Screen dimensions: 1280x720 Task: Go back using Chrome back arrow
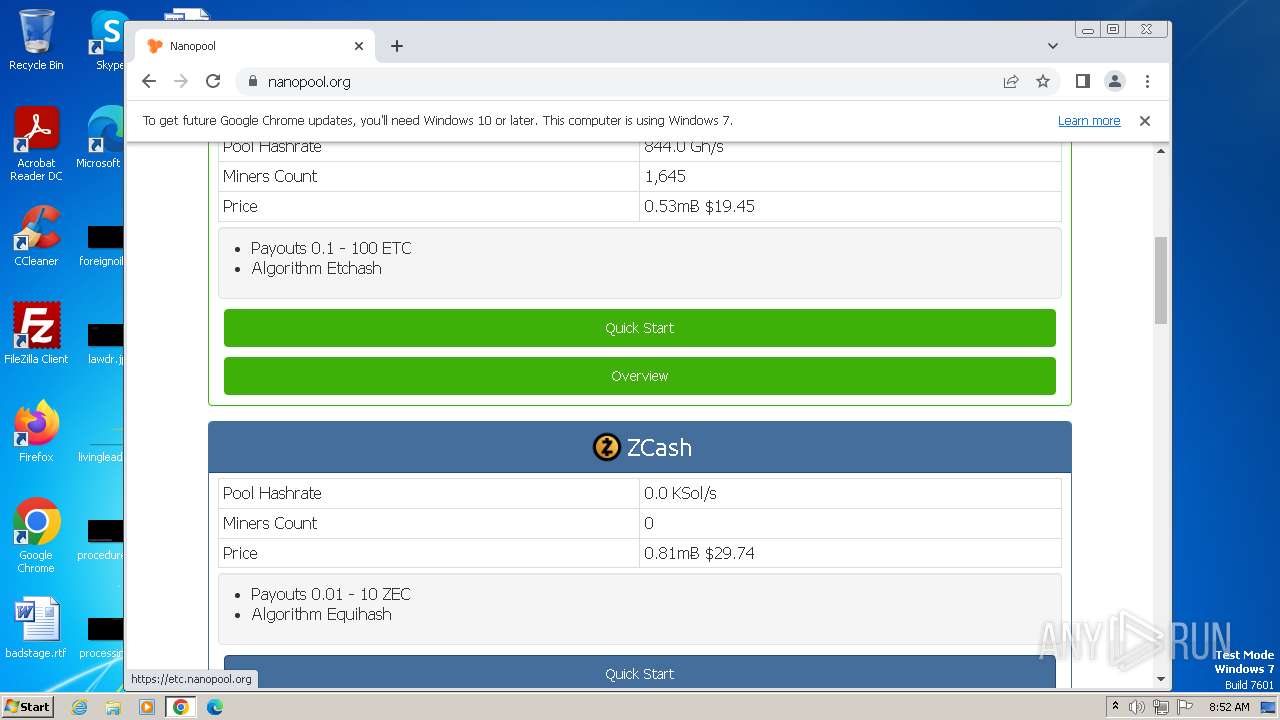(149, 82)
